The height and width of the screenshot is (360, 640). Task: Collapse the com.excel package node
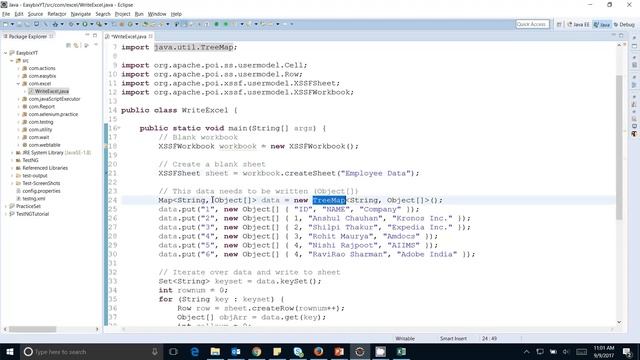click(x=18, y=84)
